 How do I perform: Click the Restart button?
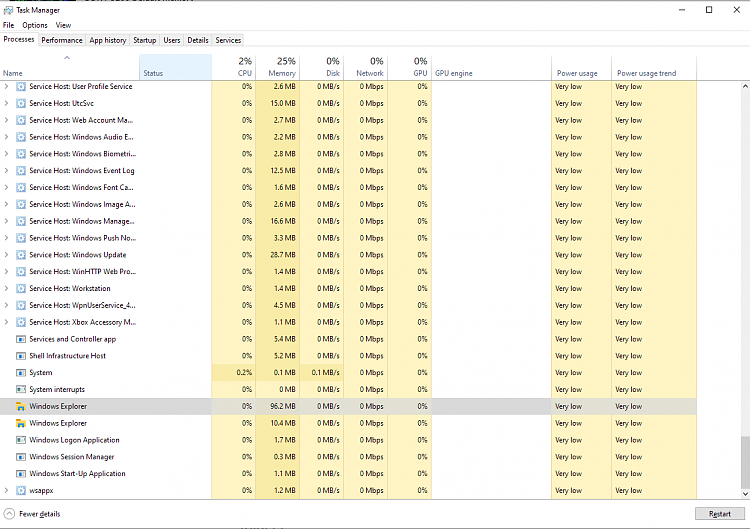(x=719, y=514)
